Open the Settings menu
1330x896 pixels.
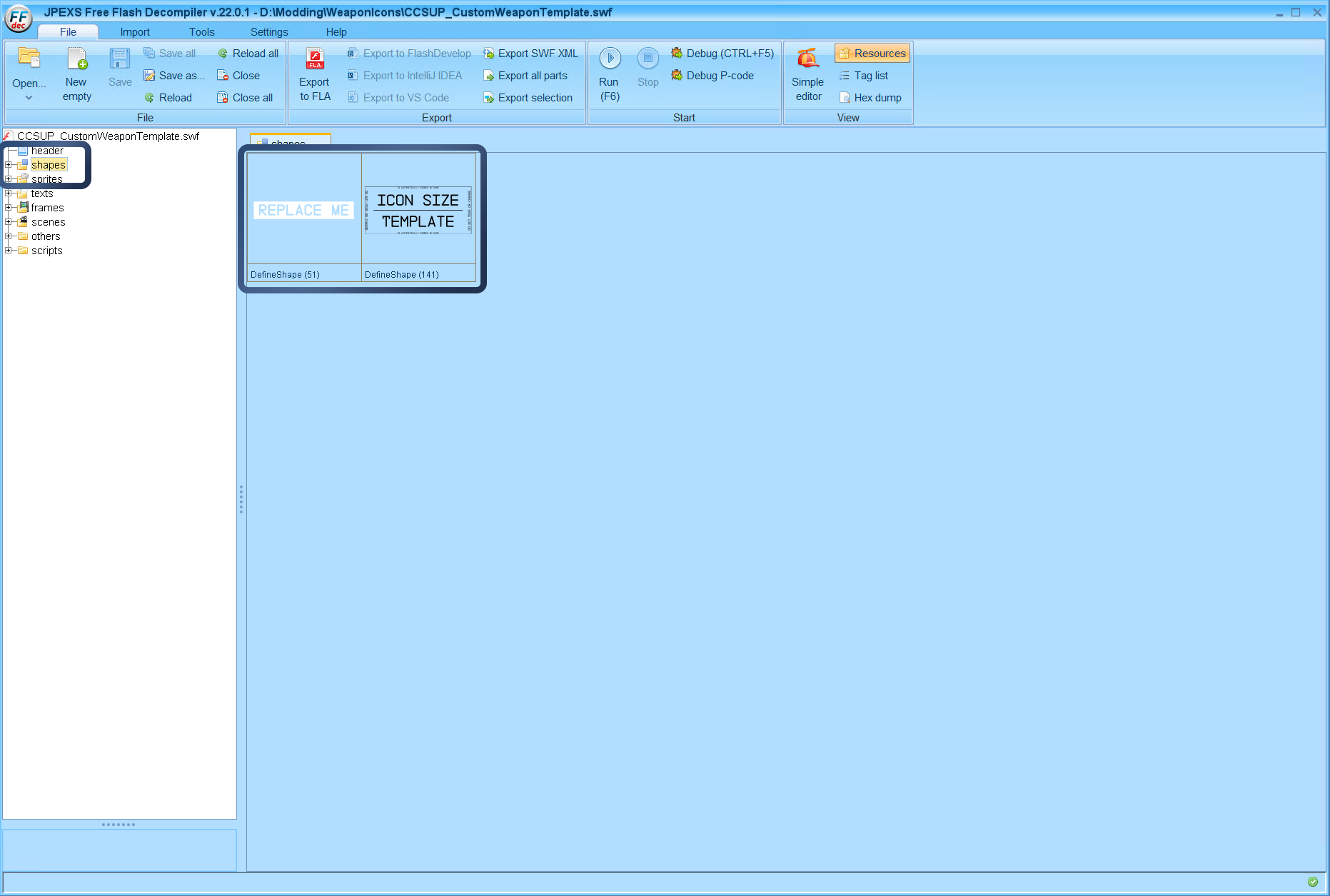point(268,31)
